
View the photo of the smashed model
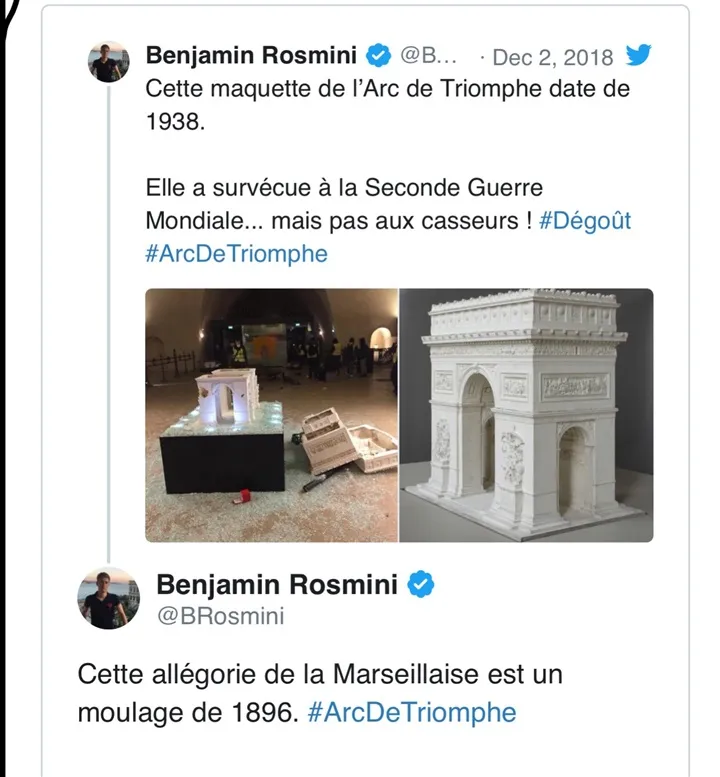pyautogui.click(x=271, y=415)
